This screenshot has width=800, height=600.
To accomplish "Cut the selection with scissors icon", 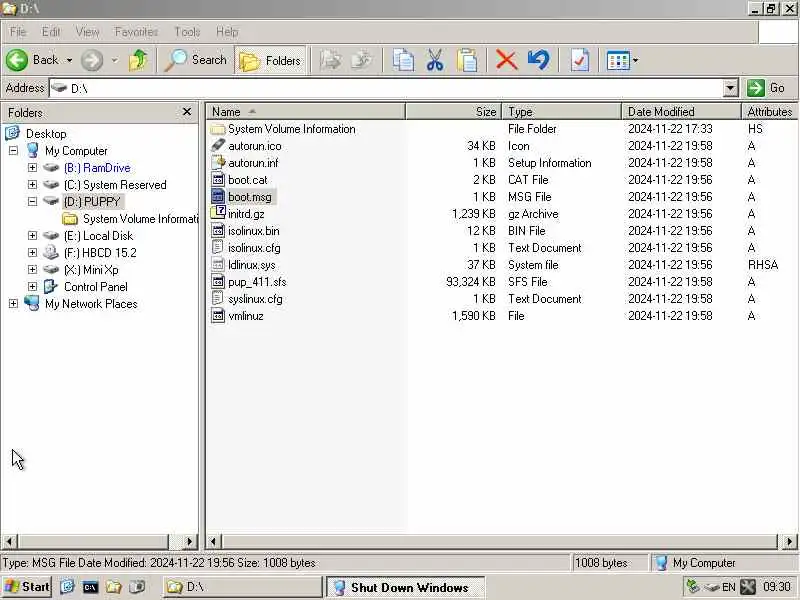I will pyautogui.click(x=435, y=60).
